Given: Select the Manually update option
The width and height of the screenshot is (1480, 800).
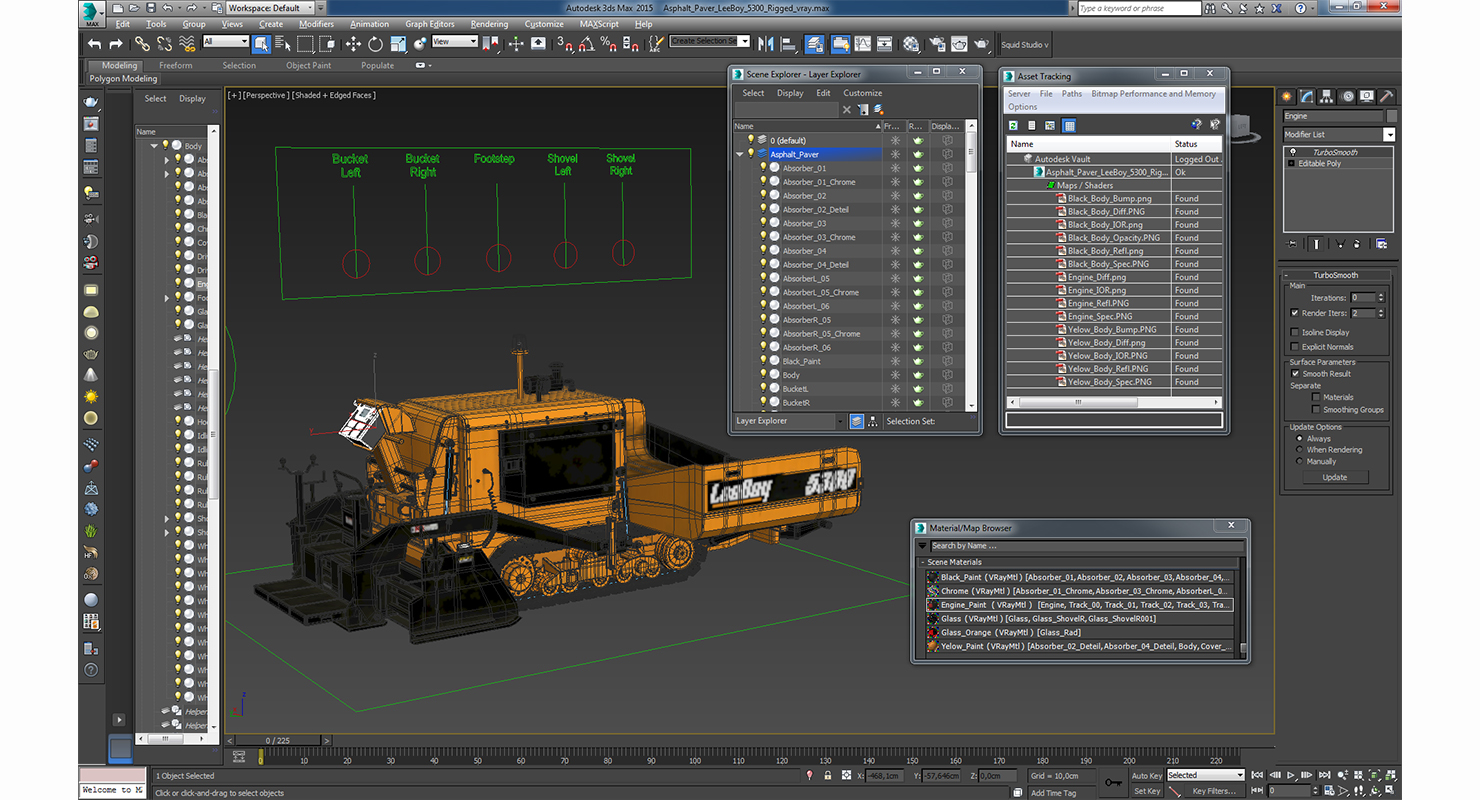Looking at the screenshot, I should pos(1299,462).
